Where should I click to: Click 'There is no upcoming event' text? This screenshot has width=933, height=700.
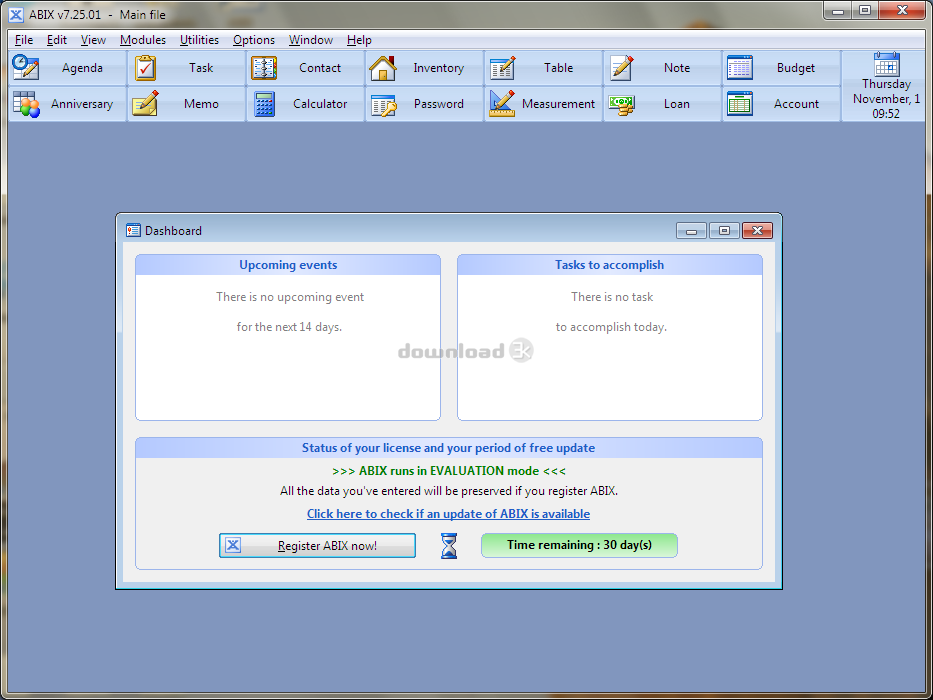point(290,296)
